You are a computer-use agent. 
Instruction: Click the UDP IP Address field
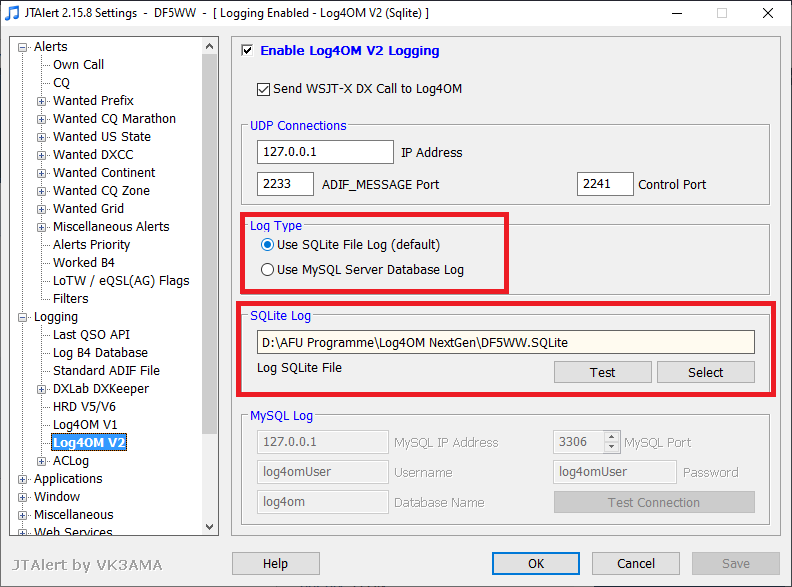[325, 152]
